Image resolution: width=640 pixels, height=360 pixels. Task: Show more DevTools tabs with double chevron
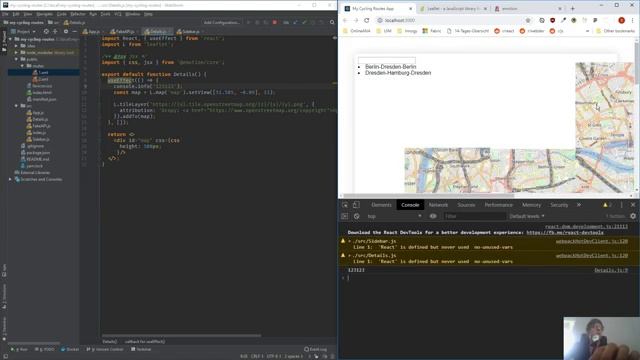(579, 205)
